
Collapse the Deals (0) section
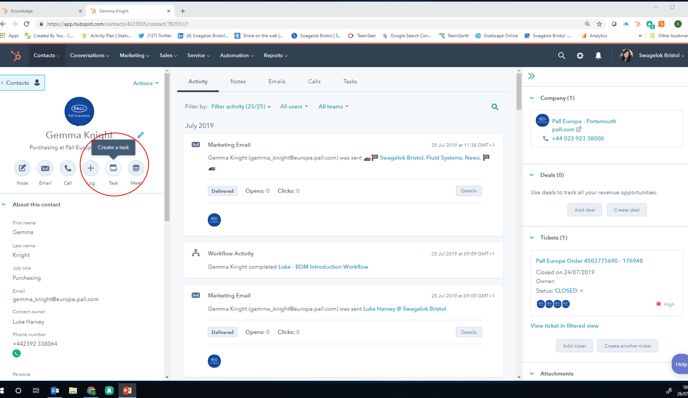(x=532, y=175)
